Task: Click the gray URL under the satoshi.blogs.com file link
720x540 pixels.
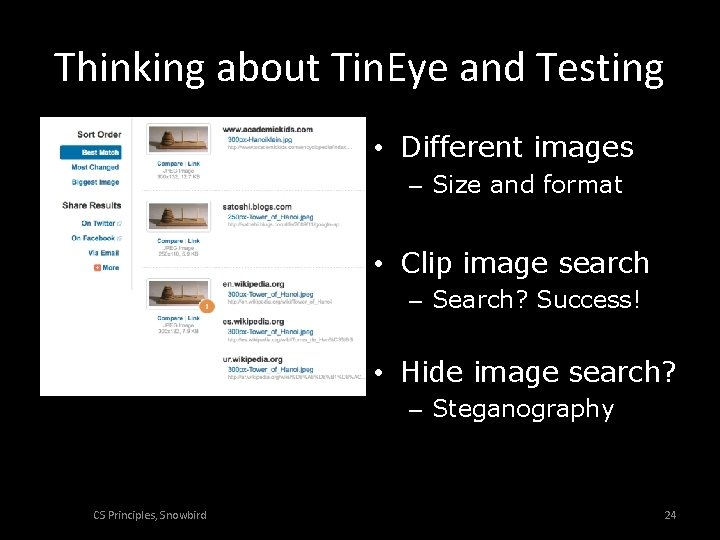Action: [x=284, y=224]
